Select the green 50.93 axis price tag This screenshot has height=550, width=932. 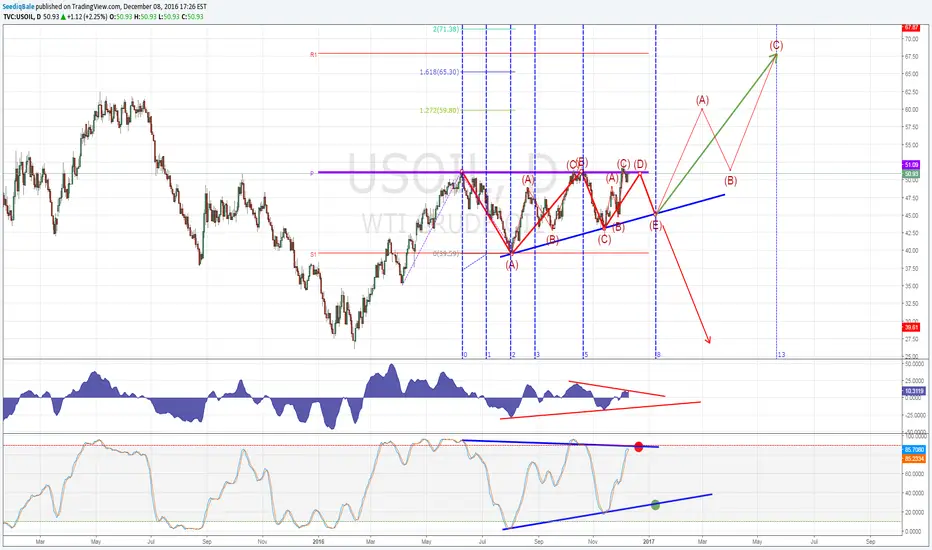tap(911, 174)
